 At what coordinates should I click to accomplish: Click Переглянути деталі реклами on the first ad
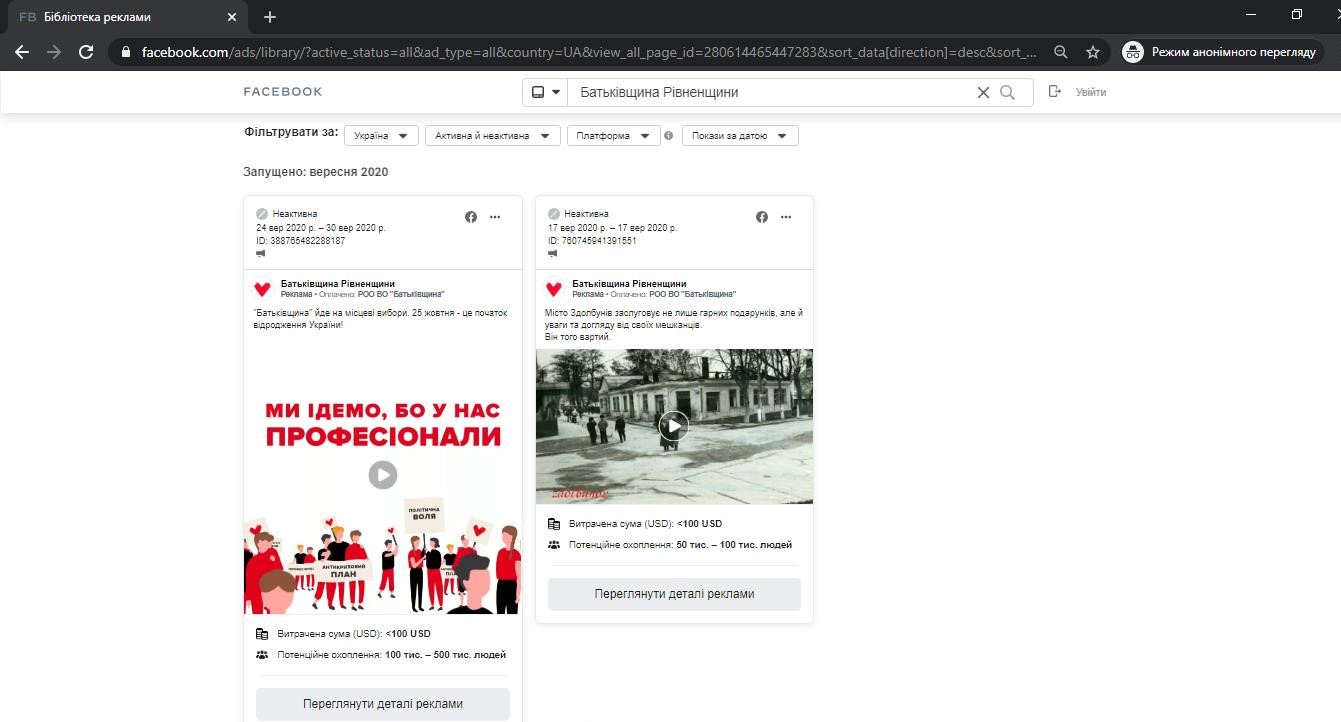(383, 704)
